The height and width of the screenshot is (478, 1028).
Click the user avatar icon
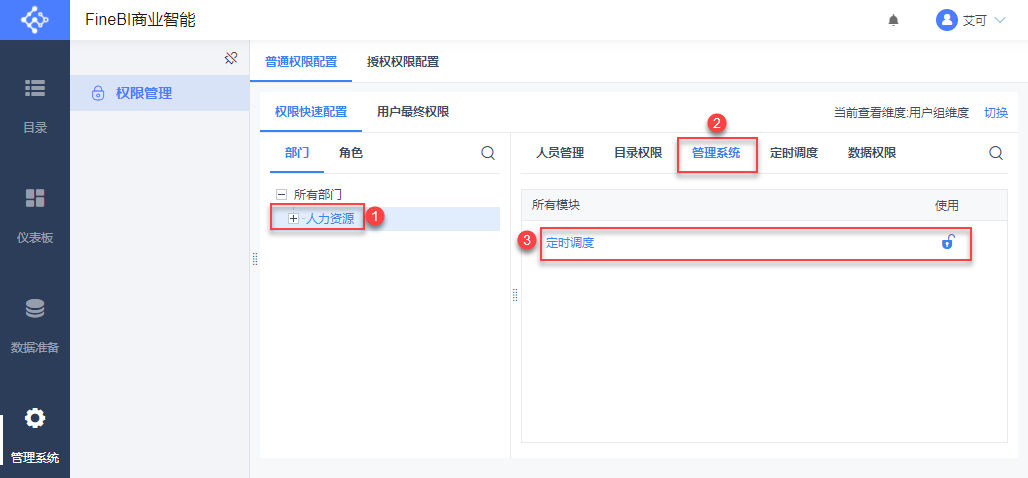(946, 20)
